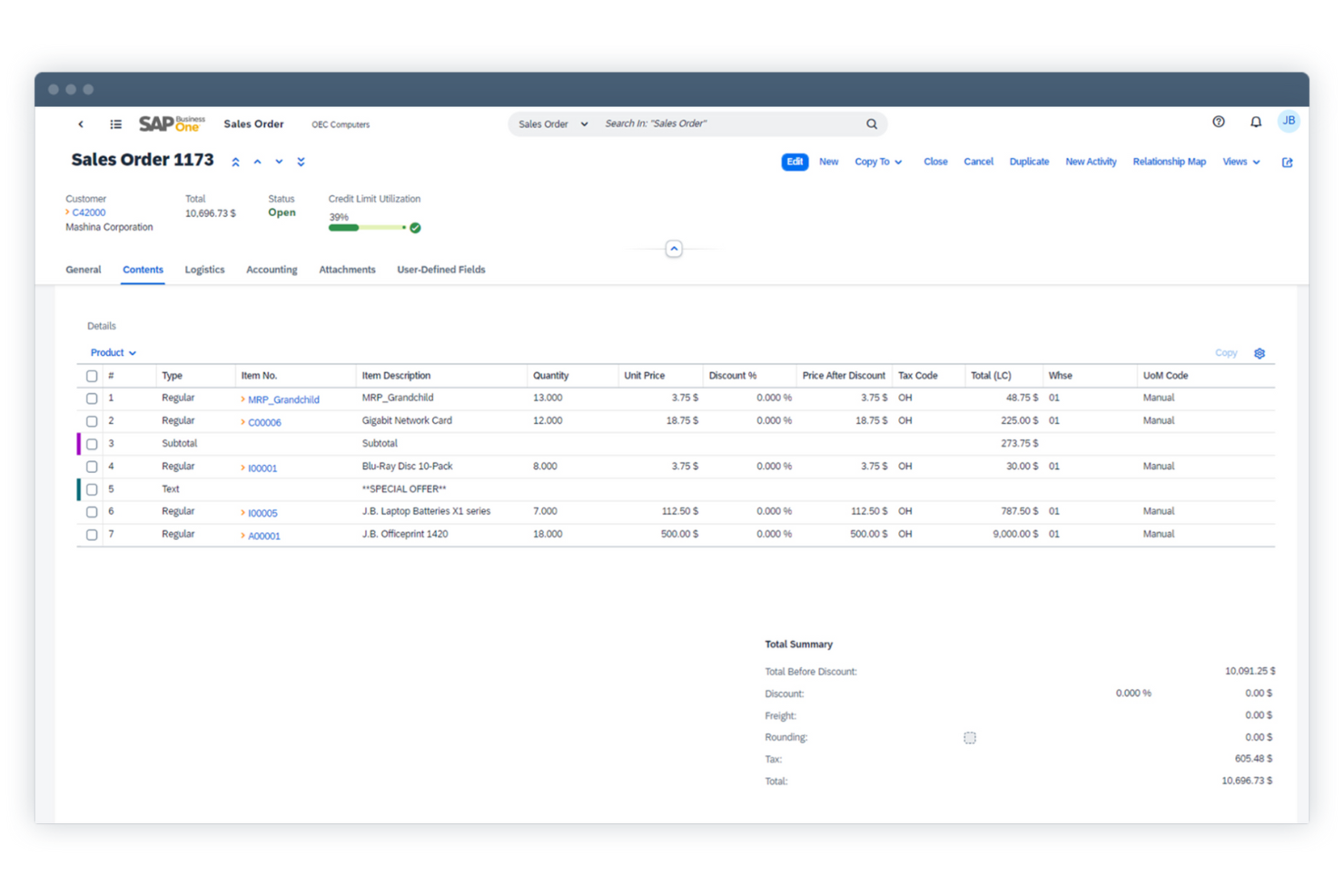This screenshot has height=896, width=1344.
Task: Open the Relationship Map
Action: coord(1169,162)
